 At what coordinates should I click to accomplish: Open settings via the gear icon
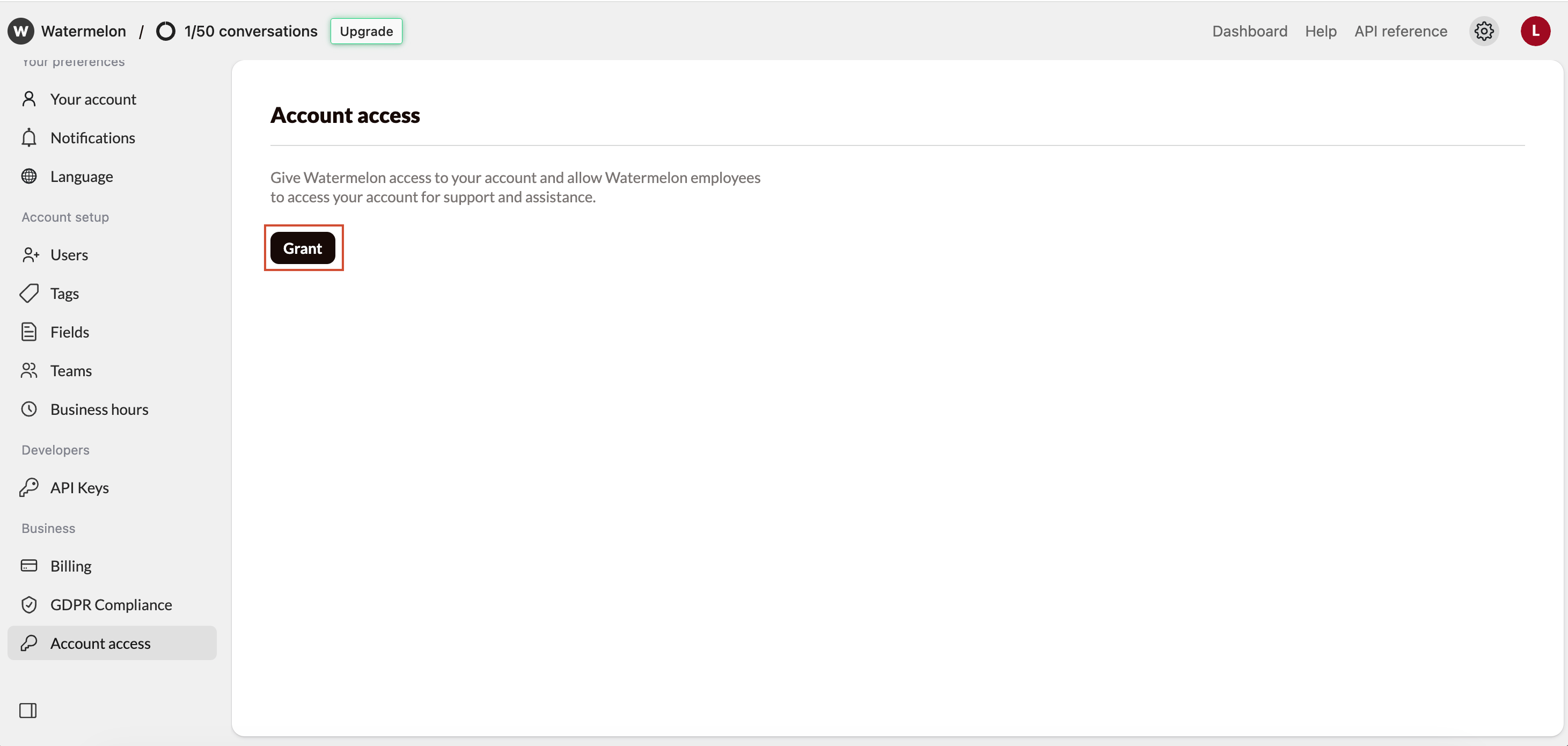click(x=1484, y=31)
